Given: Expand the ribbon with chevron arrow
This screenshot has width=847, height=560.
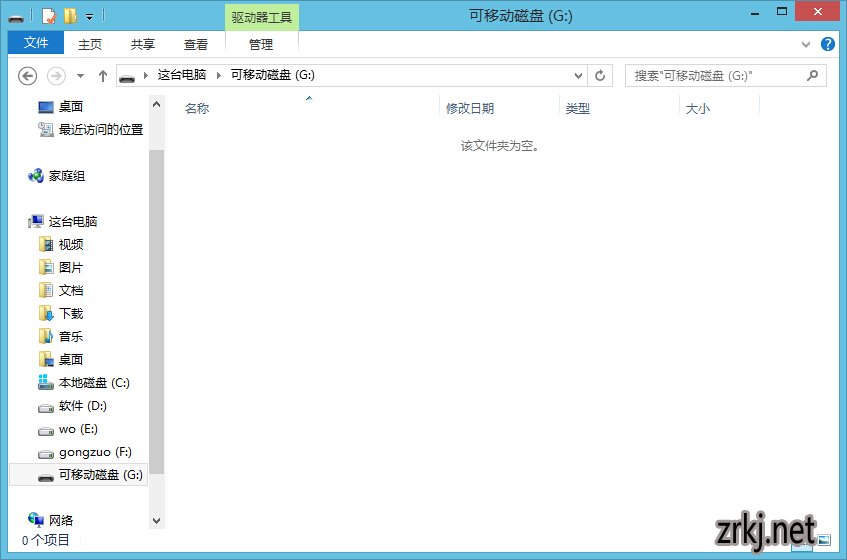Looking at the screenshot, I should point(806,44).
